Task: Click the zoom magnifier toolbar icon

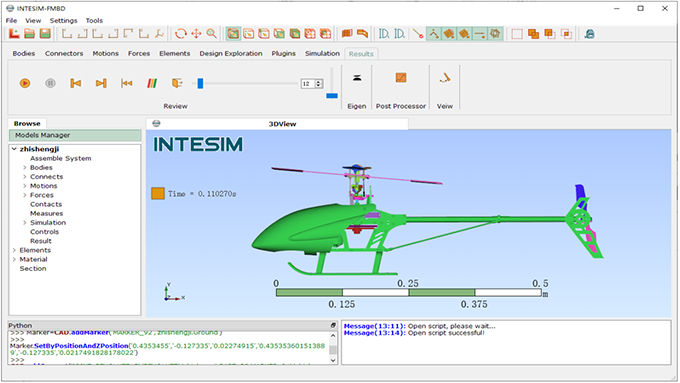Action: [x=211, y=34]
